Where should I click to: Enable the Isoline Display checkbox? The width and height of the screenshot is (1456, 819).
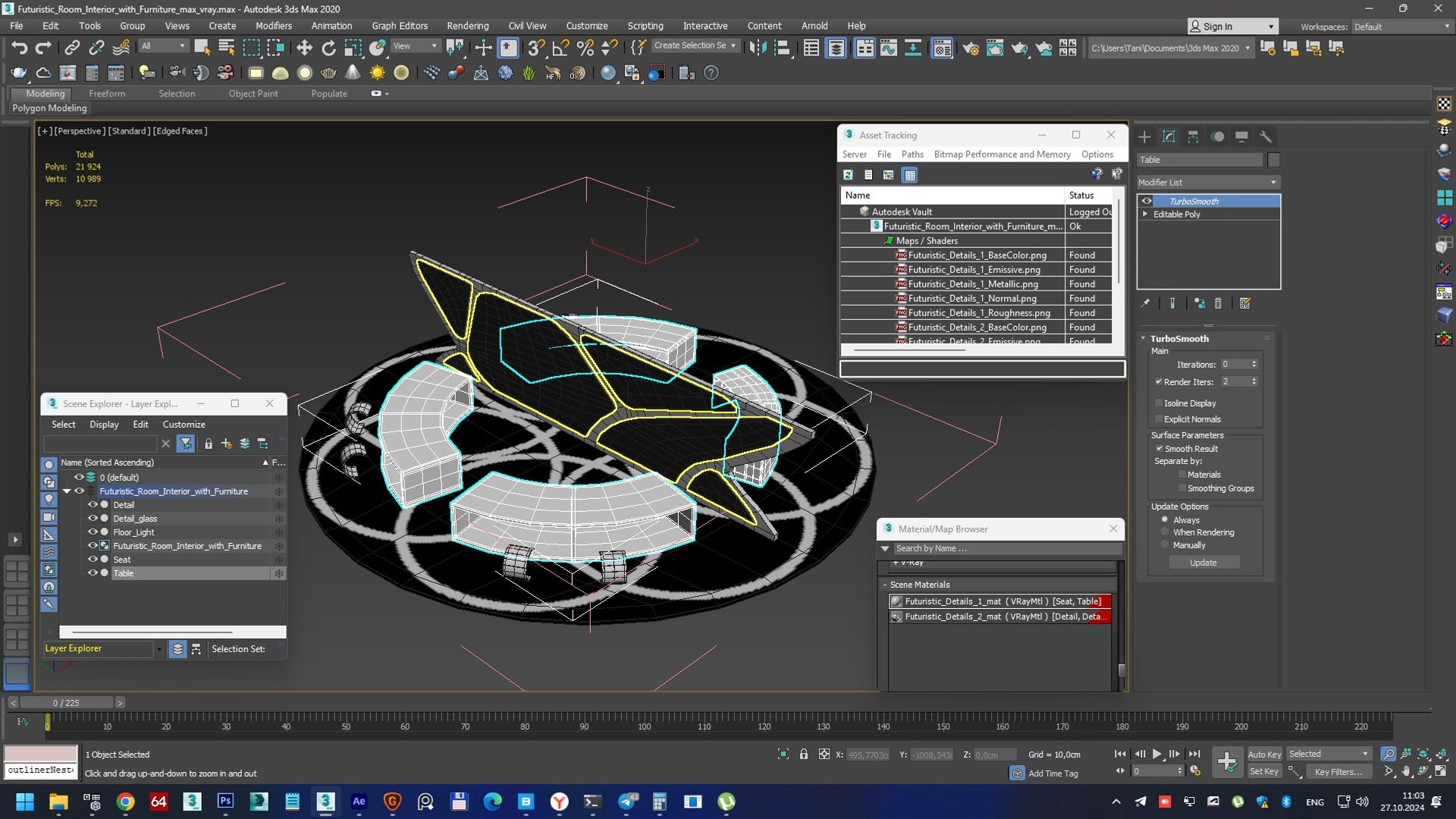[1159, 403]
